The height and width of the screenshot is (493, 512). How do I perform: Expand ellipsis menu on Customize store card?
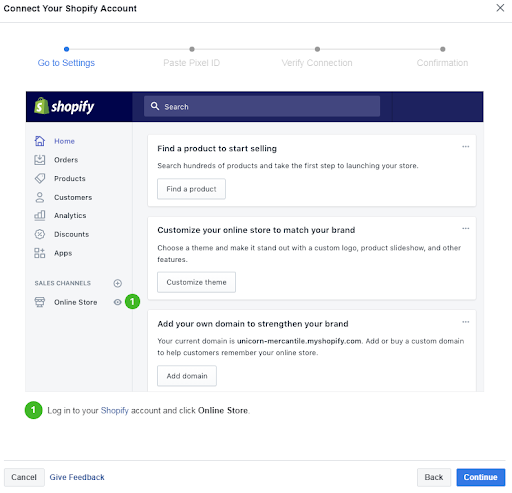coord(466,228)
